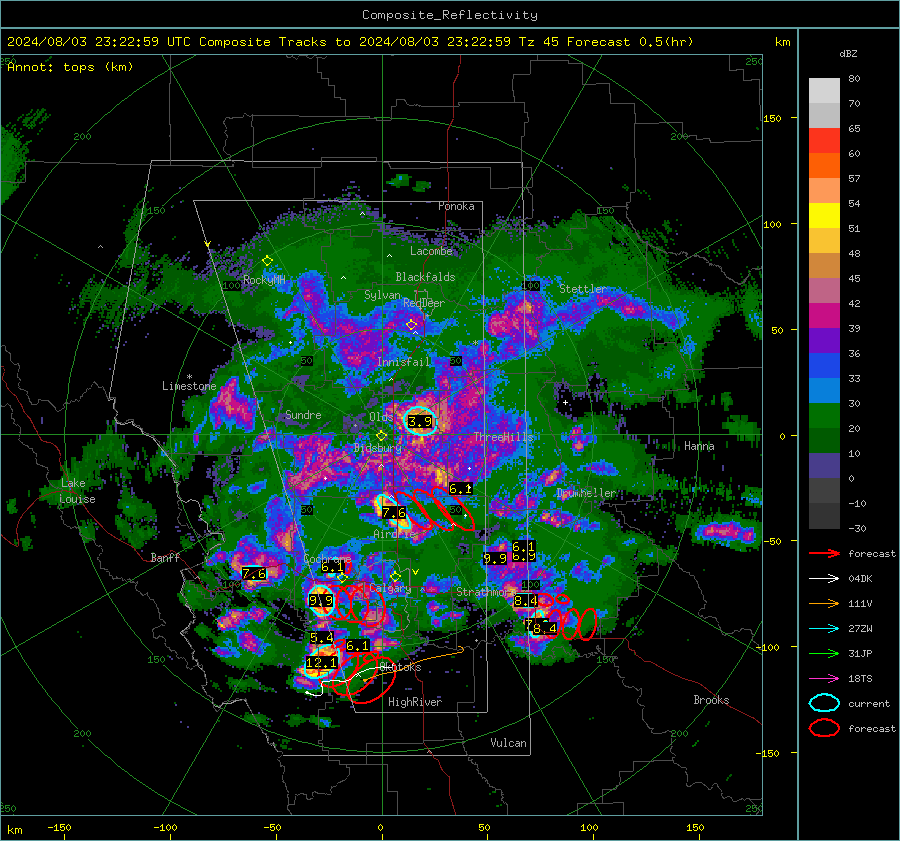Image resolution: width=900 pixels, height=841 pixels.
Task: Click the Banff city label
Action: pyautogui.click(x=165, y=557)
